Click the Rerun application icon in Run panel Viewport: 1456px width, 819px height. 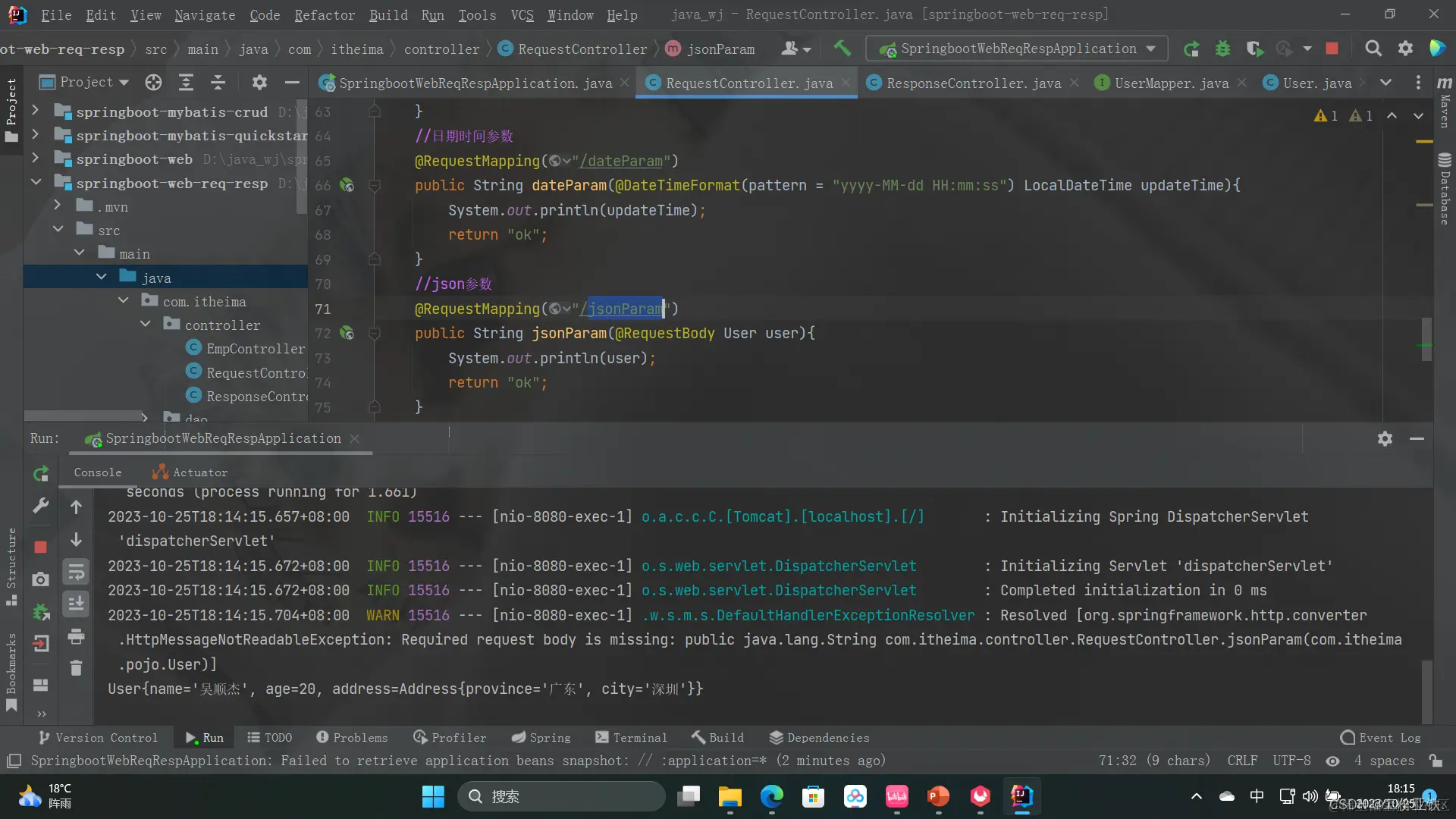[41, 475]
